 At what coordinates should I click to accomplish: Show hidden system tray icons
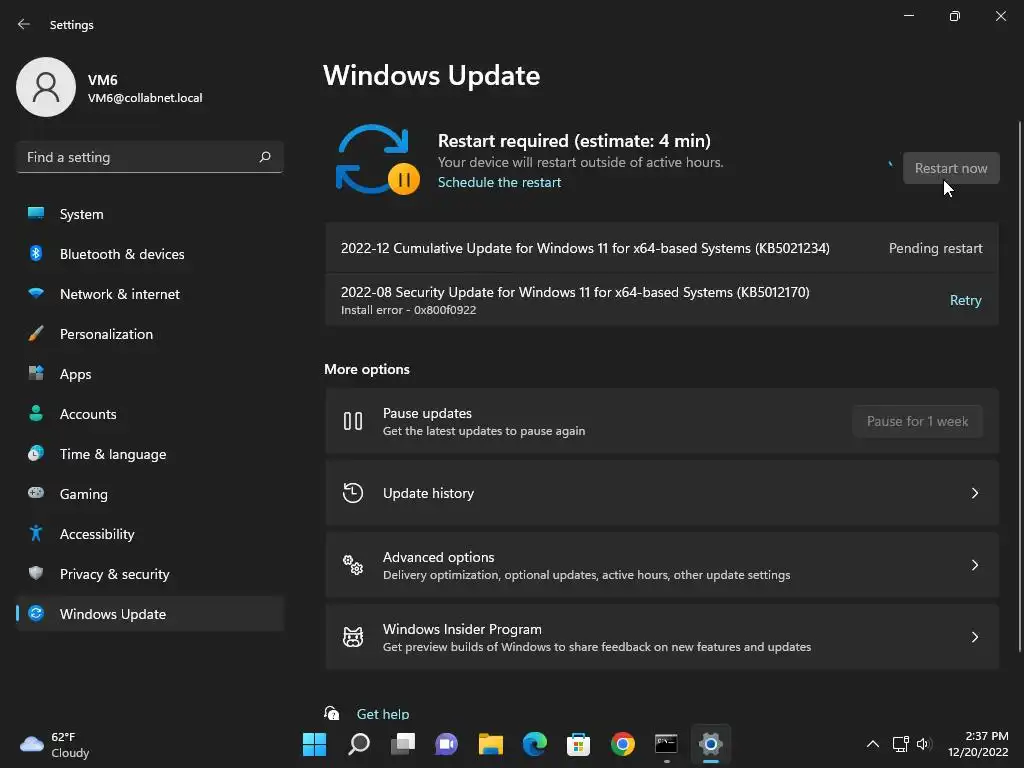pos(872,744)
